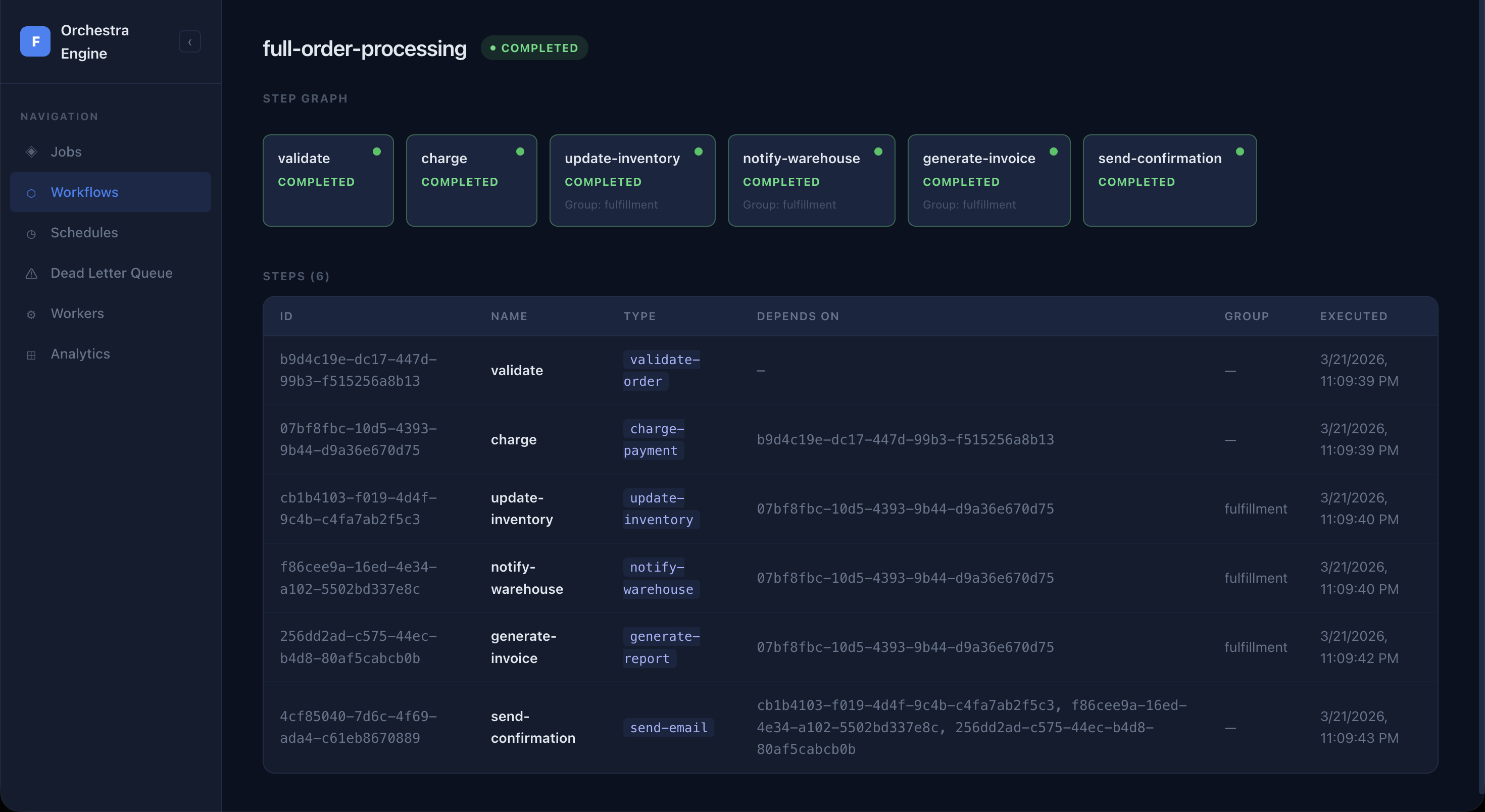Image resolution: width=1485 pixels, height=812 pixels.
Task: Select the validate step graph card
Action: click(x=327, y=180)
